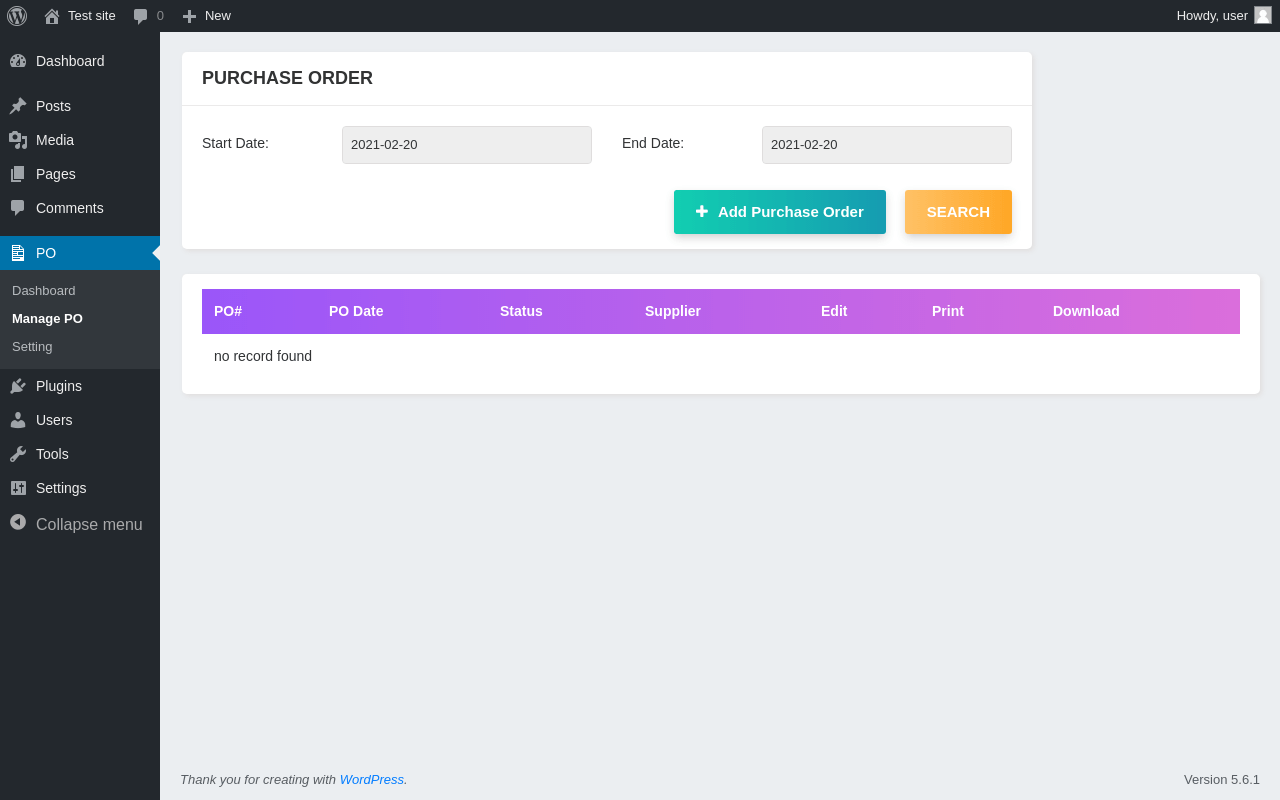Click the 'no record found' text
This screenshot has width=1280, height=800.
click(263, 356)
